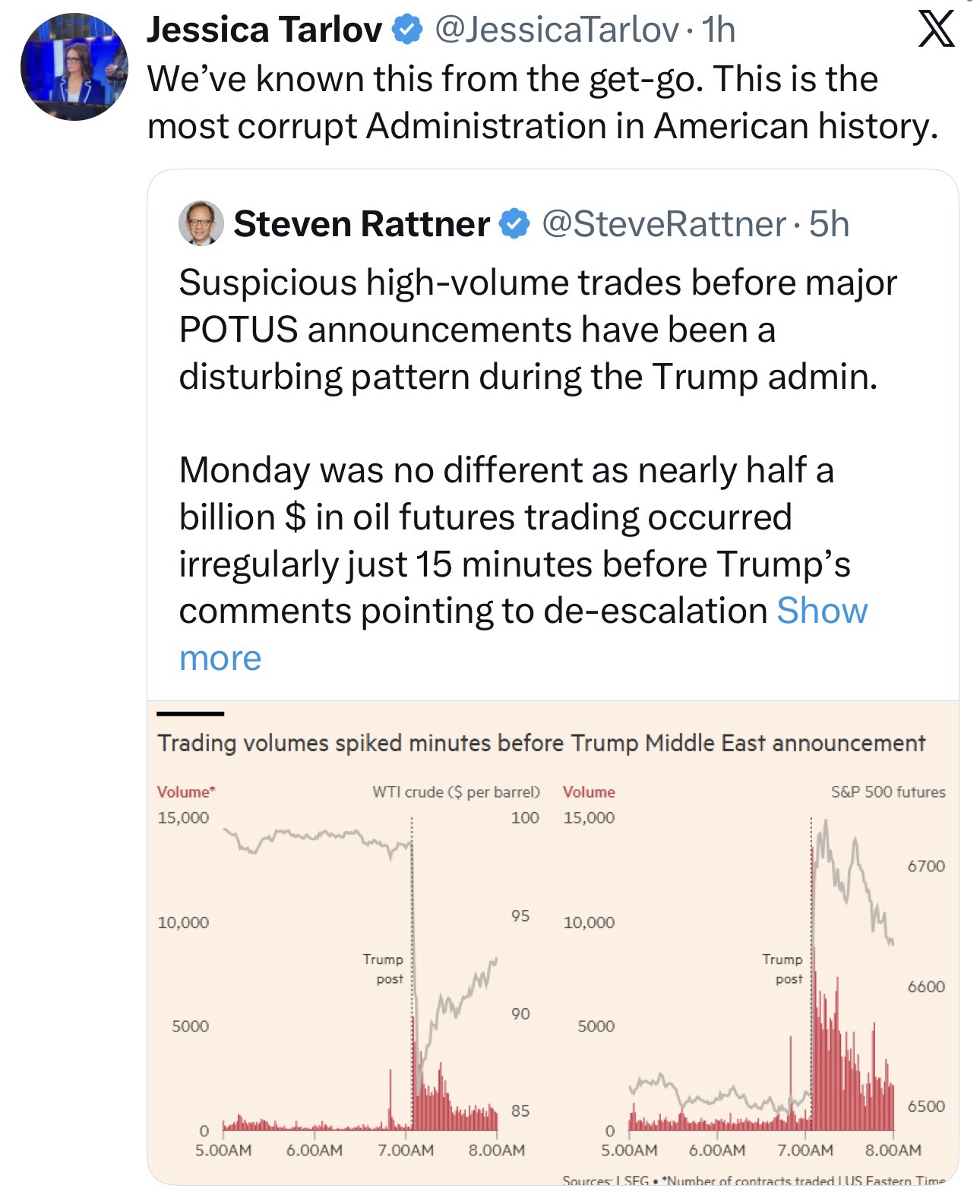
Task: Expand quoted tweet with Show more
Action: coord(820,611)
